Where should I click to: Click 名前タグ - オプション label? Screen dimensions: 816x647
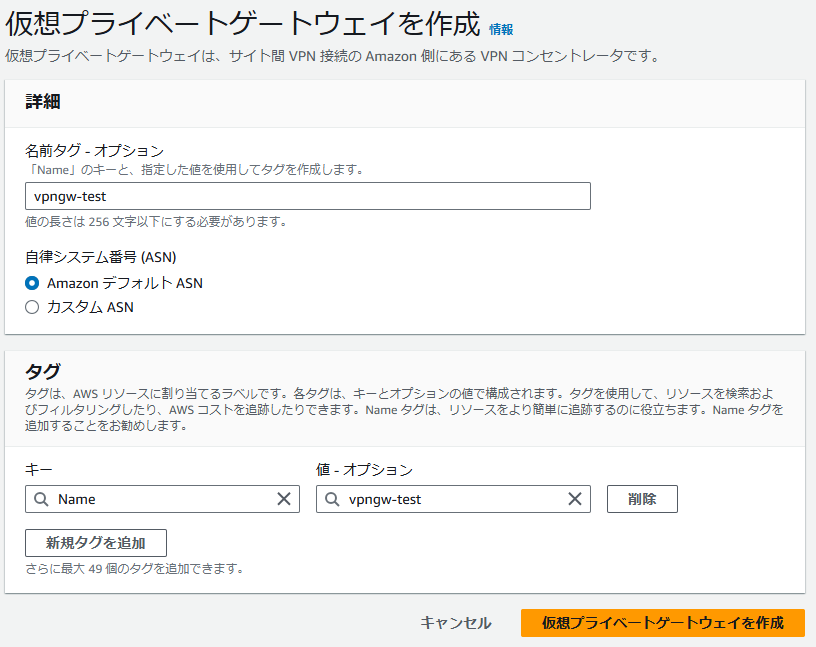[95, 151]
